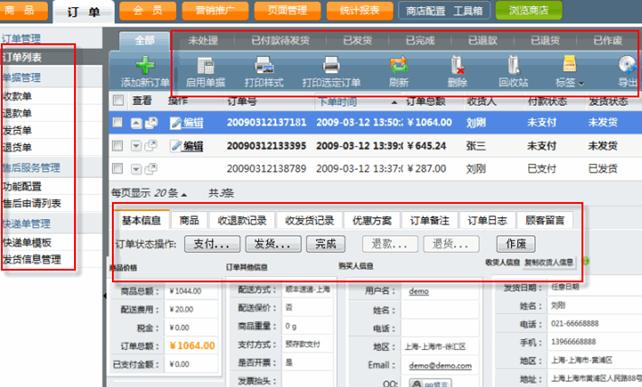Open order 20090312133395 in new window icon
642x387 pixels.
point(151,145)
